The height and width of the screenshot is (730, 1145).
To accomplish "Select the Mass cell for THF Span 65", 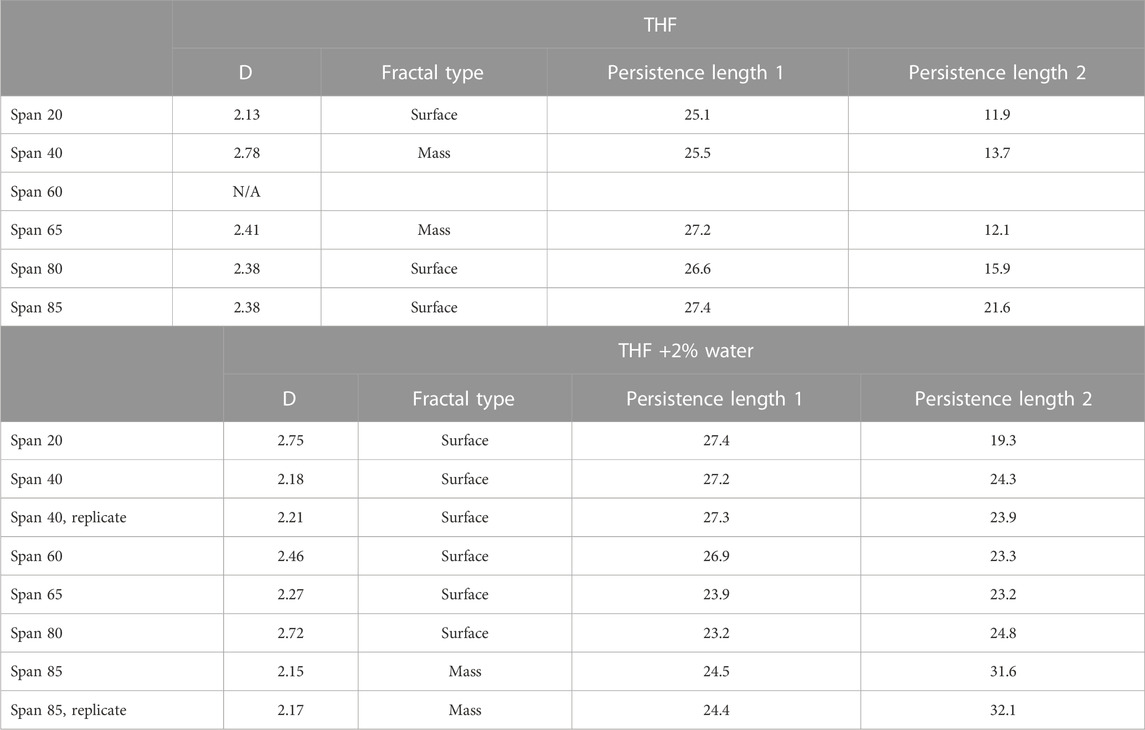I will point(434,230).
